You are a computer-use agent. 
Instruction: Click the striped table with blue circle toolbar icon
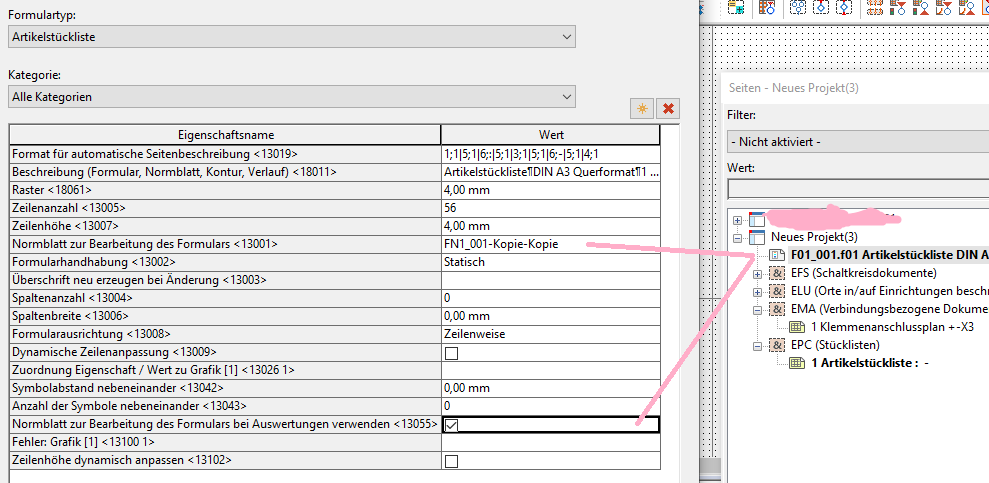click(x=766, y=7)
